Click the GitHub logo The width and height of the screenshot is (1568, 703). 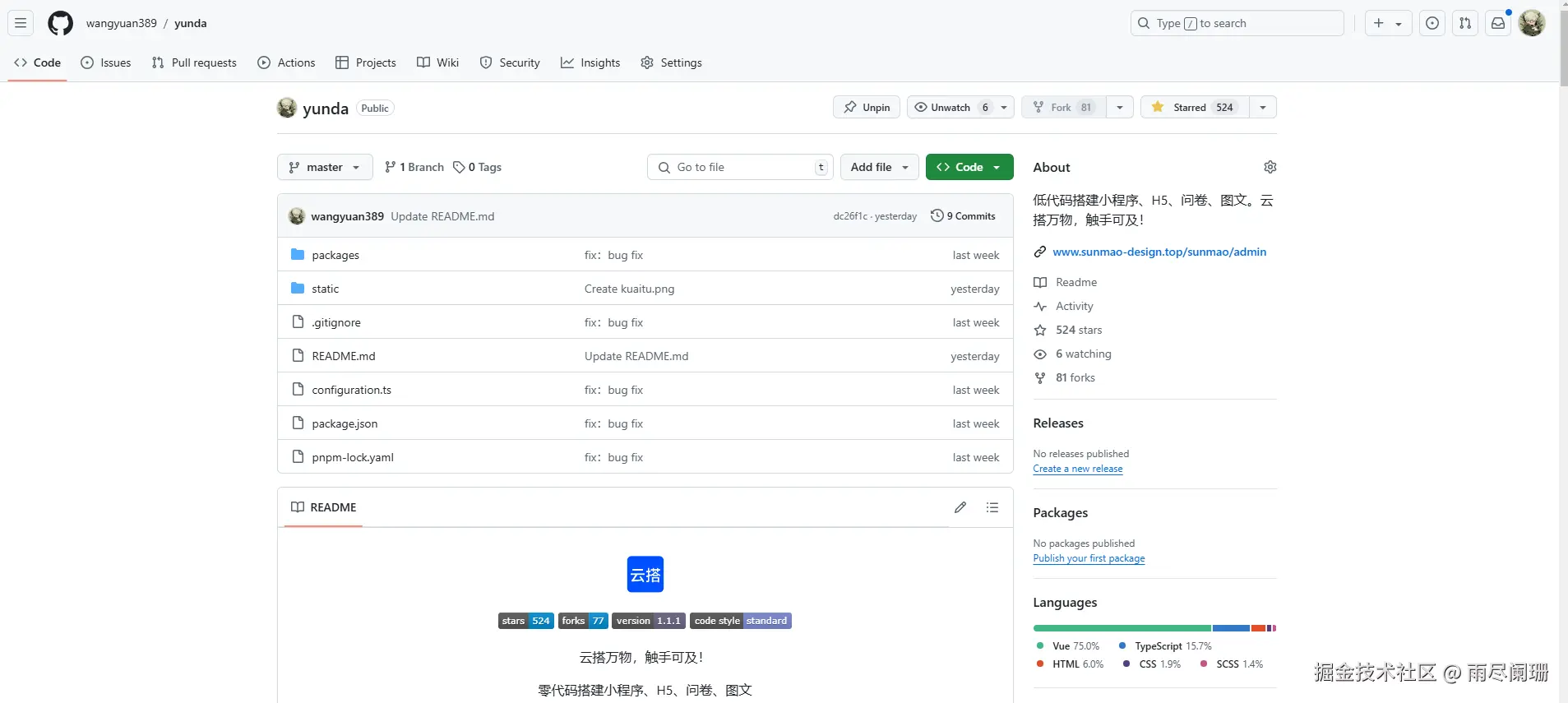point(60,23)
